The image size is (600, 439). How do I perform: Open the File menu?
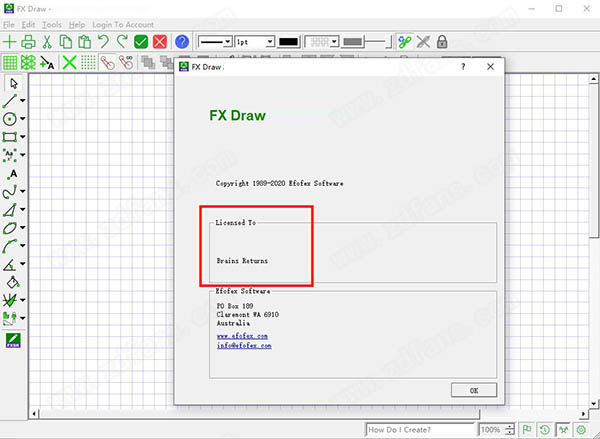point(8,24)
